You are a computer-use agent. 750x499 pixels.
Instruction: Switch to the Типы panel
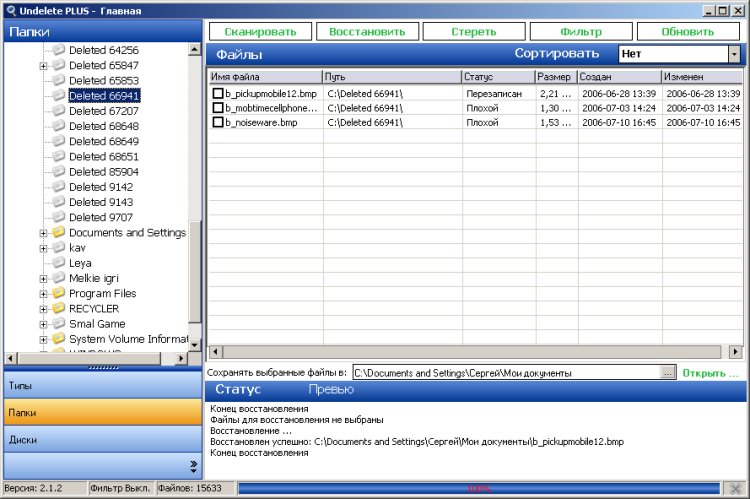[103, 386]
